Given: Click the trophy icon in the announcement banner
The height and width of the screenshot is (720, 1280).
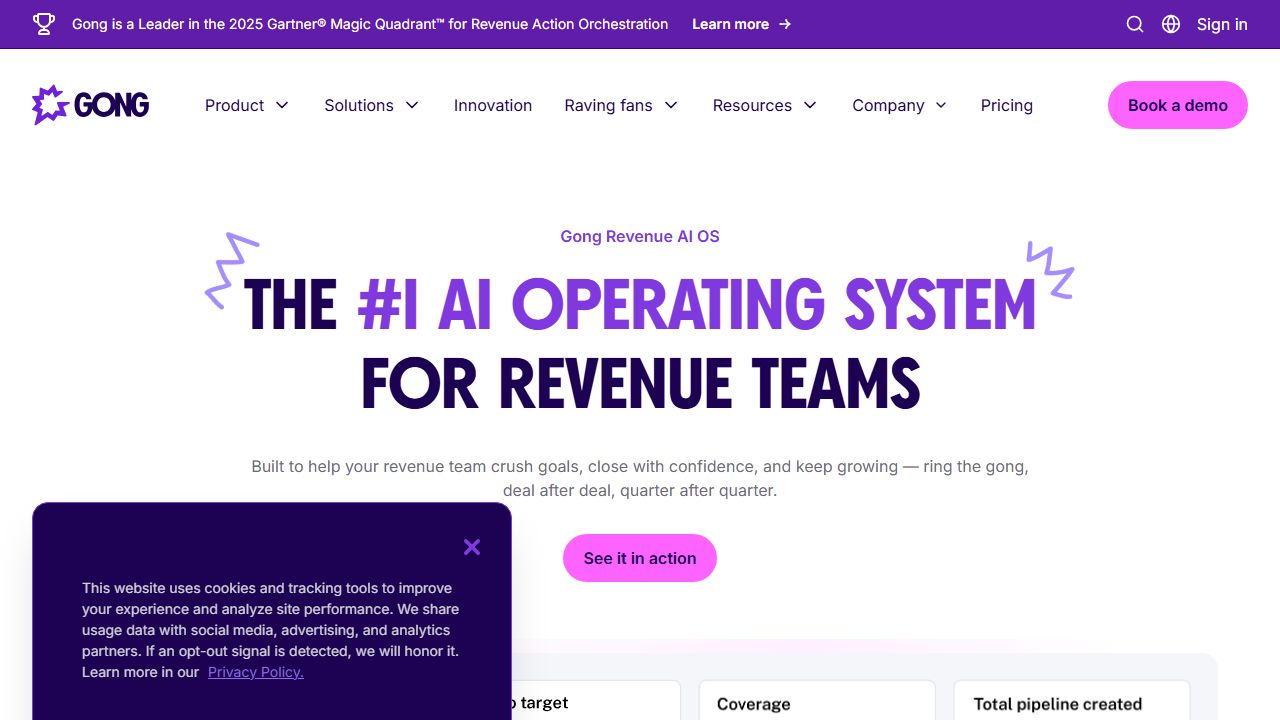Looking at the screenshot, I should (x=43, y=24).
